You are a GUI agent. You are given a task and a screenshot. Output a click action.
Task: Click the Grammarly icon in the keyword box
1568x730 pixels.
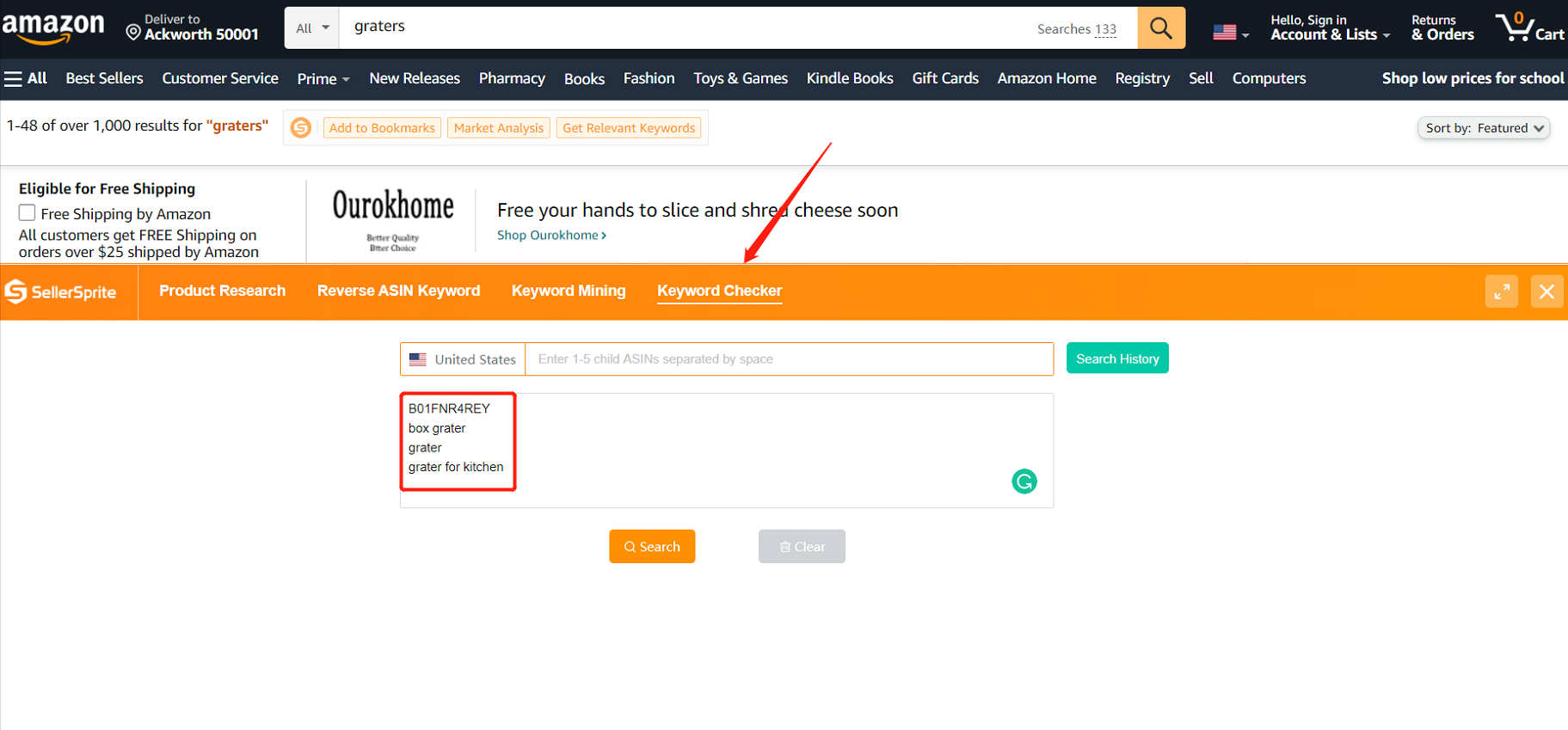[1024, 482]
